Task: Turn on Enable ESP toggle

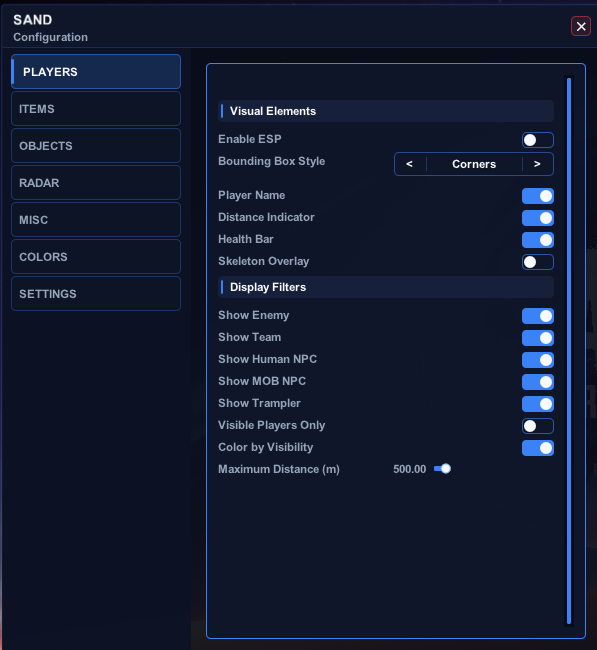Action: click(537, 140)
